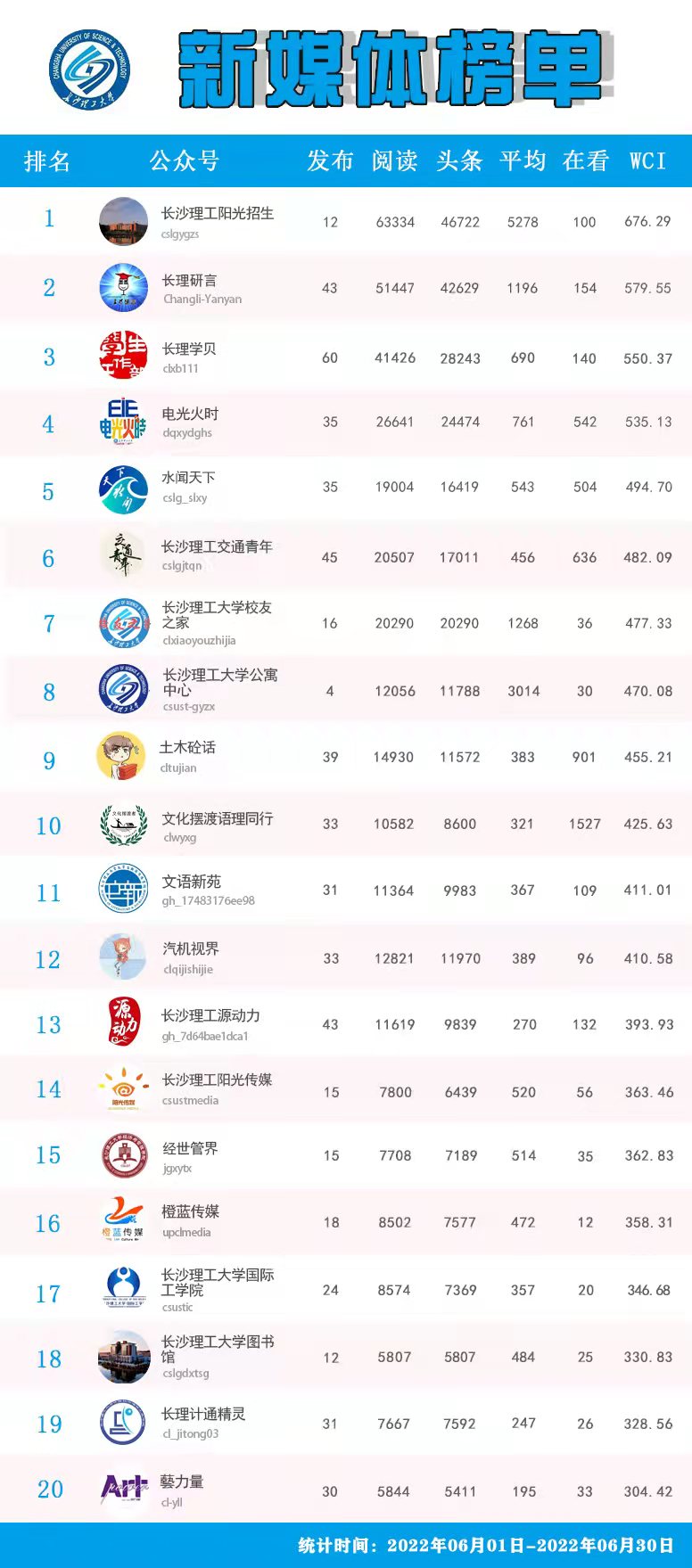Click the red 长理学贝 avatar
The height and width of the screenshot is (1568, 692).
coord(123,355)
